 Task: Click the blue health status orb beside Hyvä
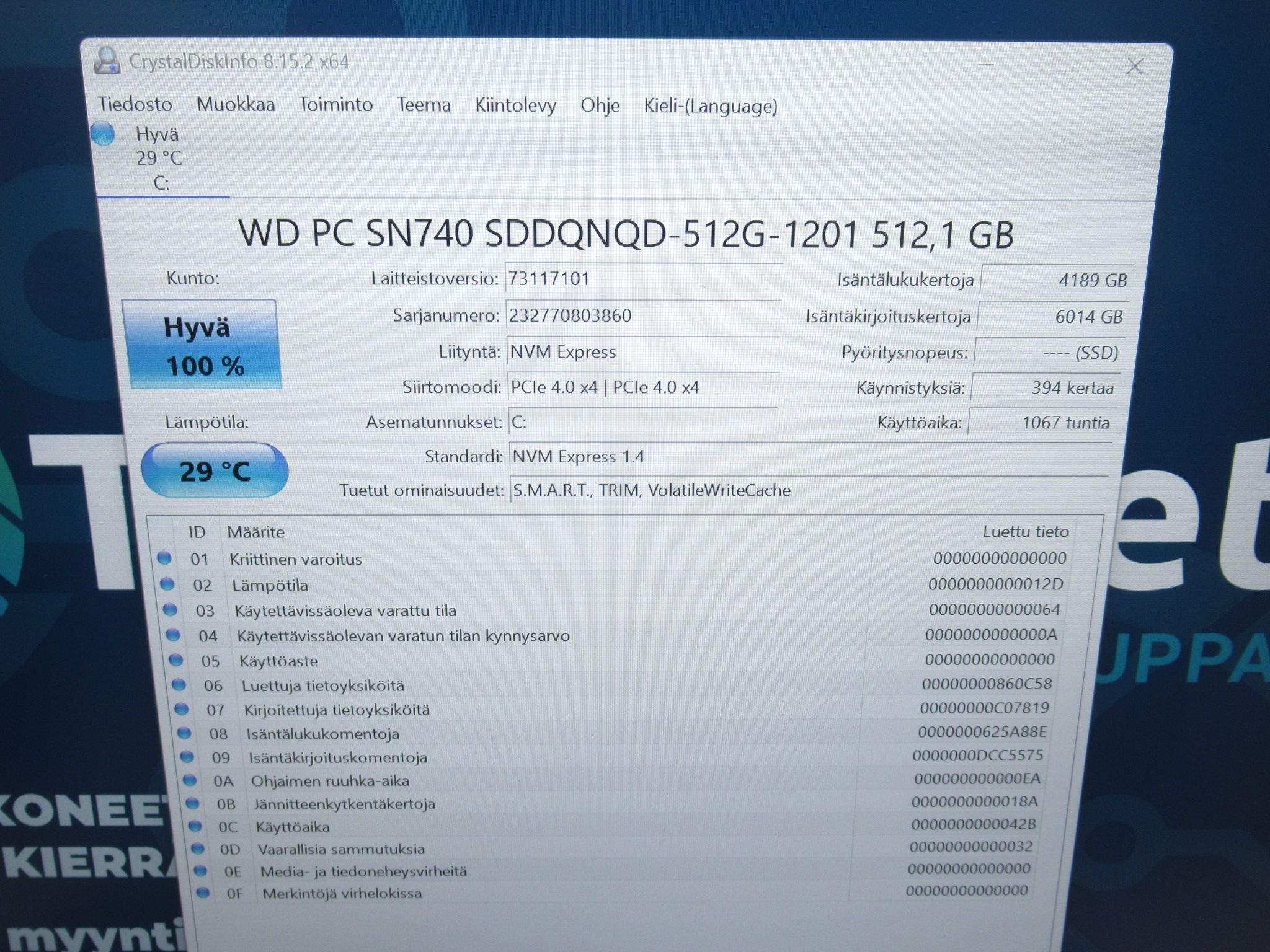[102, 133]
